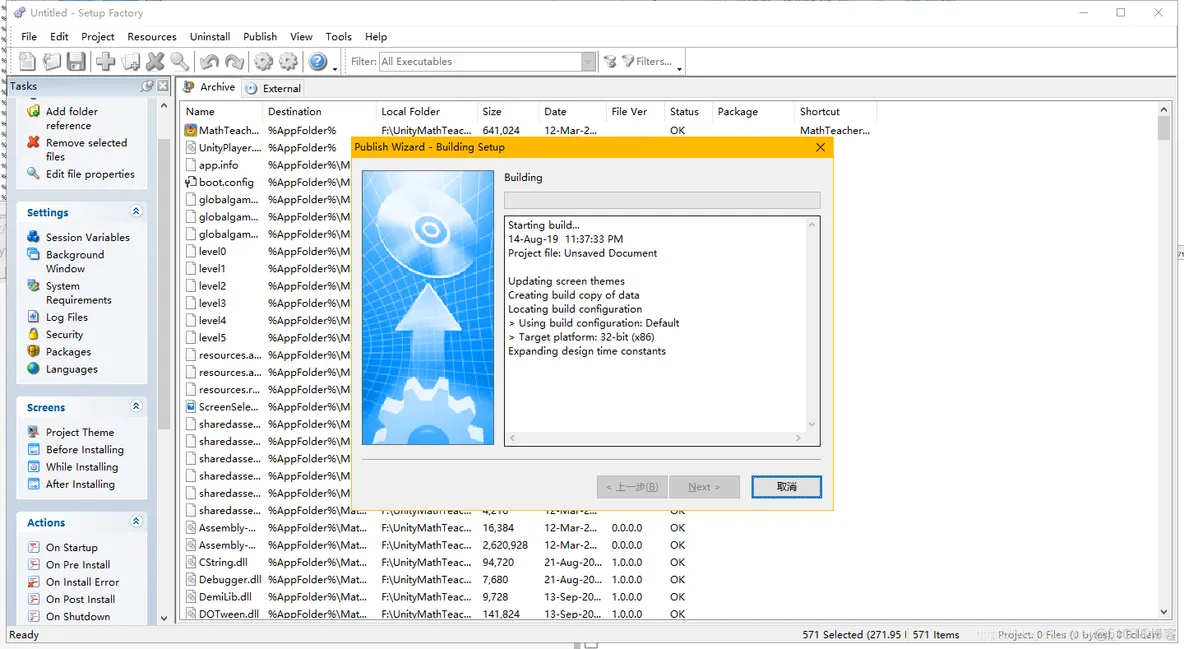
Task: Click the Building progress bar
Action: pos(662,200)
